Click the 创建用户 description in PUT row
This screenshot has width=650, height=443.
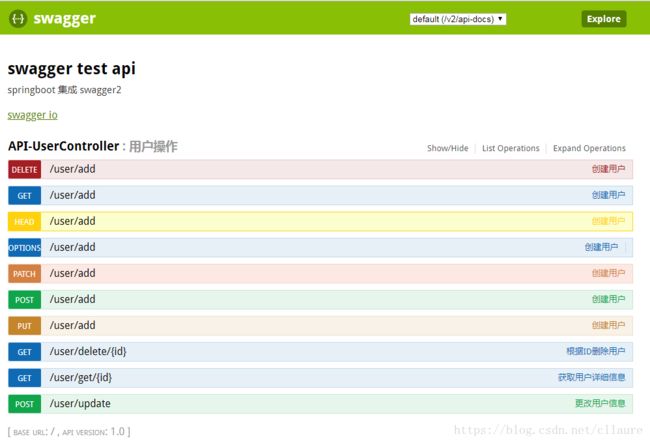click(x=608, y=325)
